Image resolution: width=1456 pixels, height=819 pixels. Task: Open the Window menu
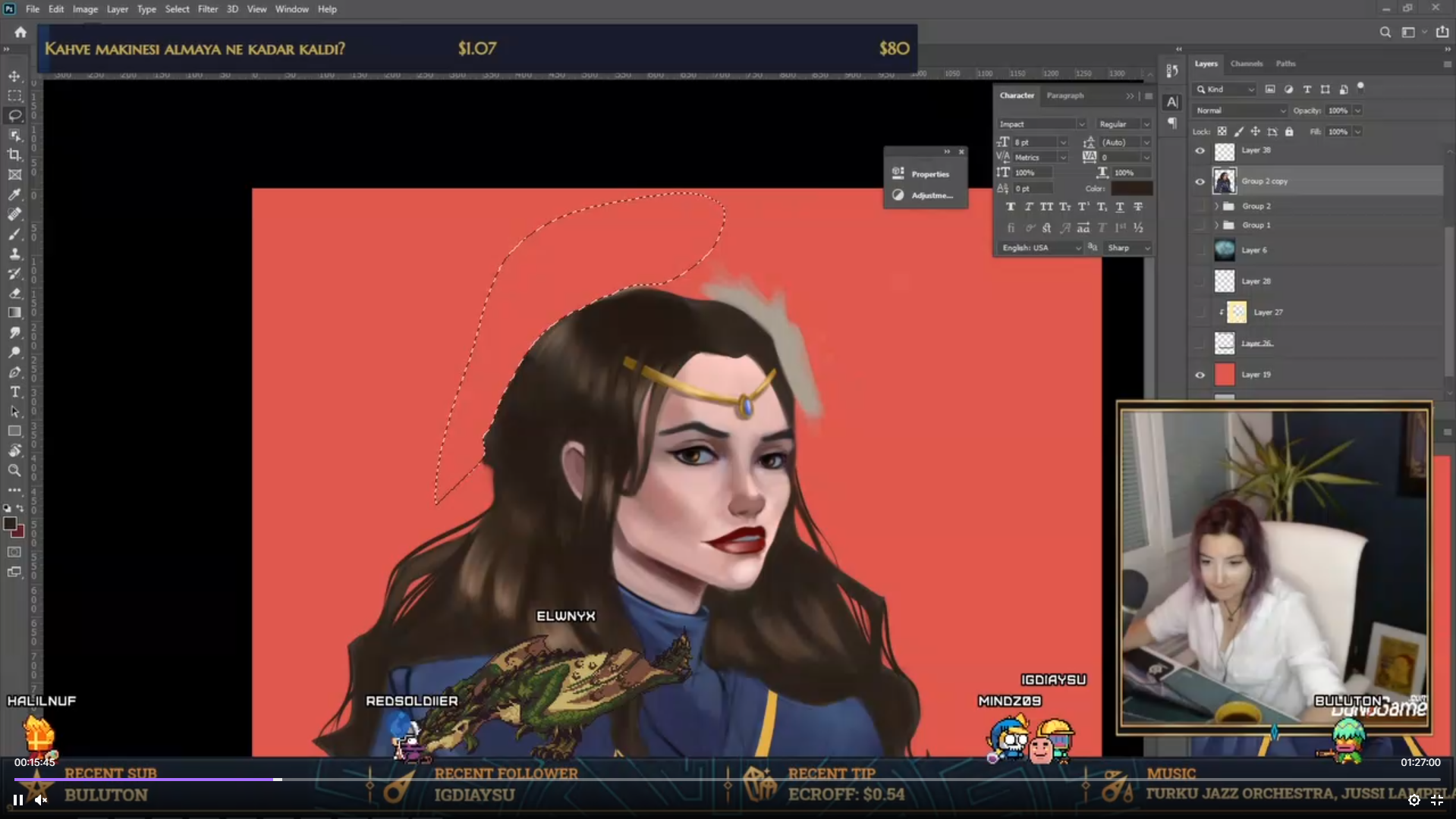click(291, 9)
